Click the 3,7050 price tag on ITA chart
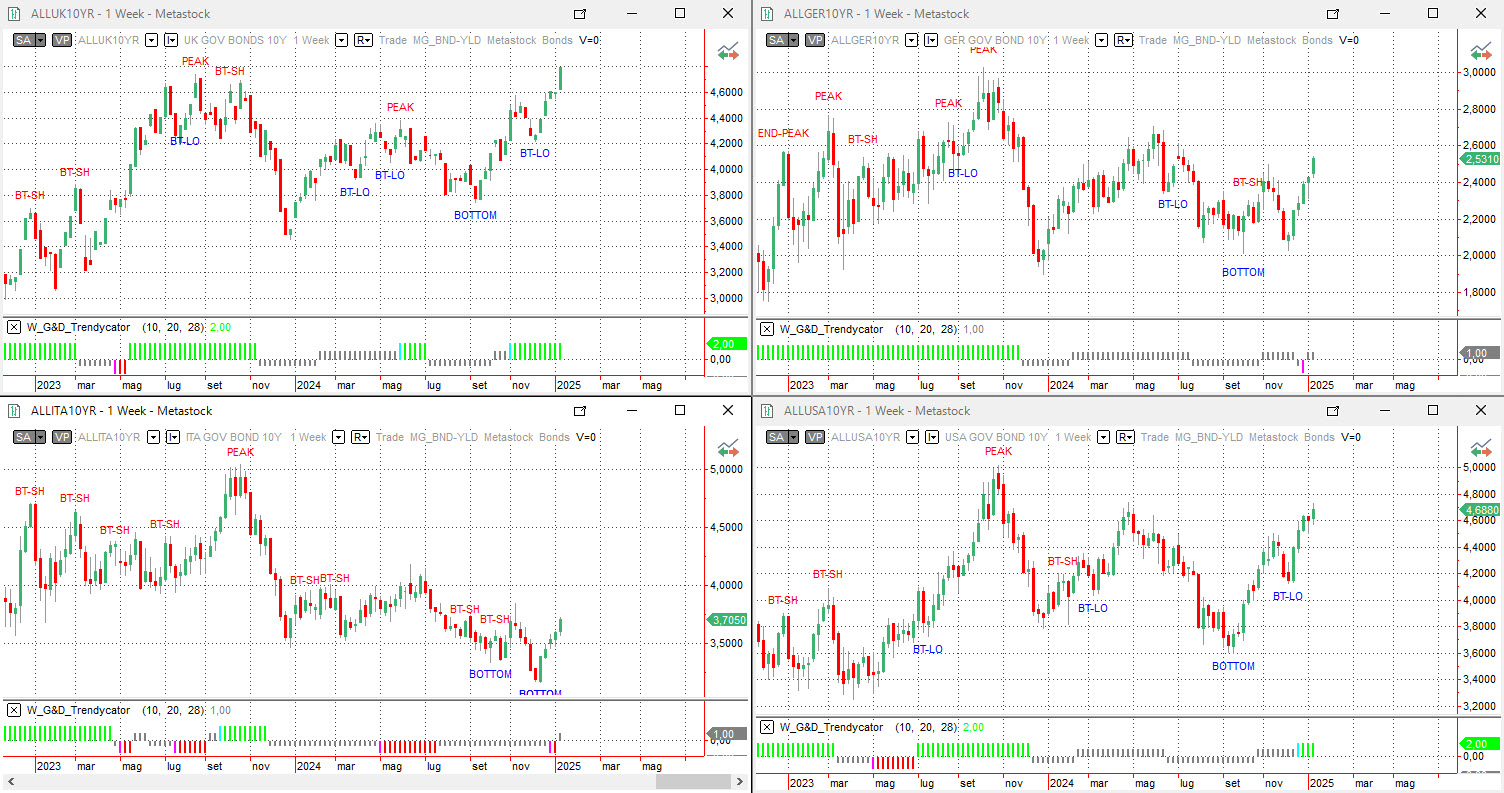The image size is (1504, 793). [x=727, y=620]
